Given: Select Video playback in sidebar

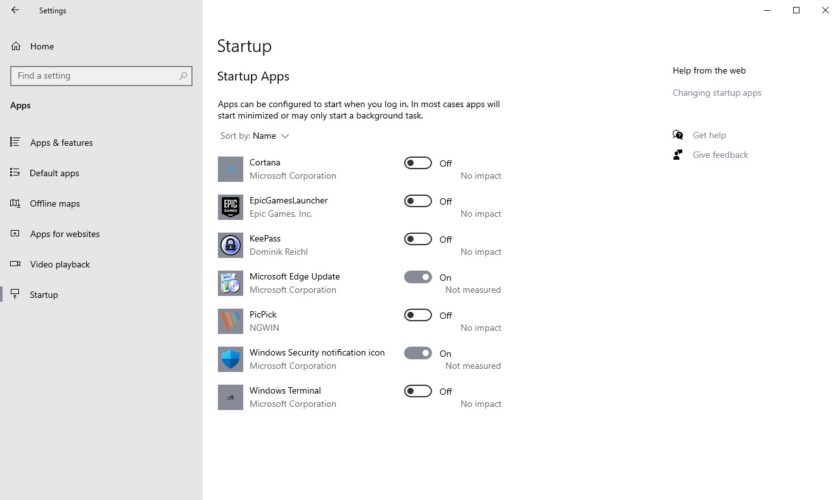Looking at the screenshot, I should [59, 264].
